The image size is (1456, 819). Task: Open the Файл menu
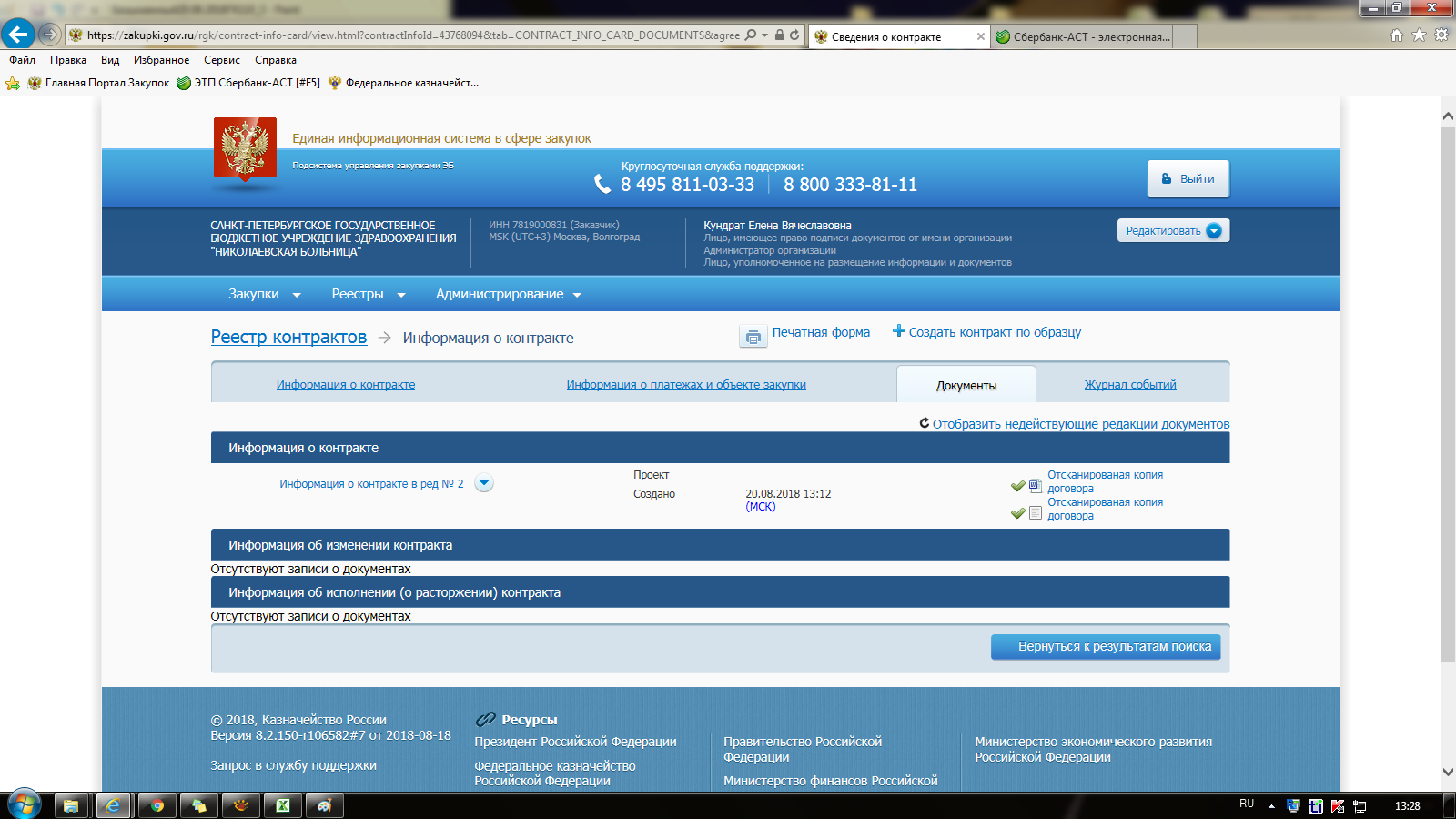[22, 60]
